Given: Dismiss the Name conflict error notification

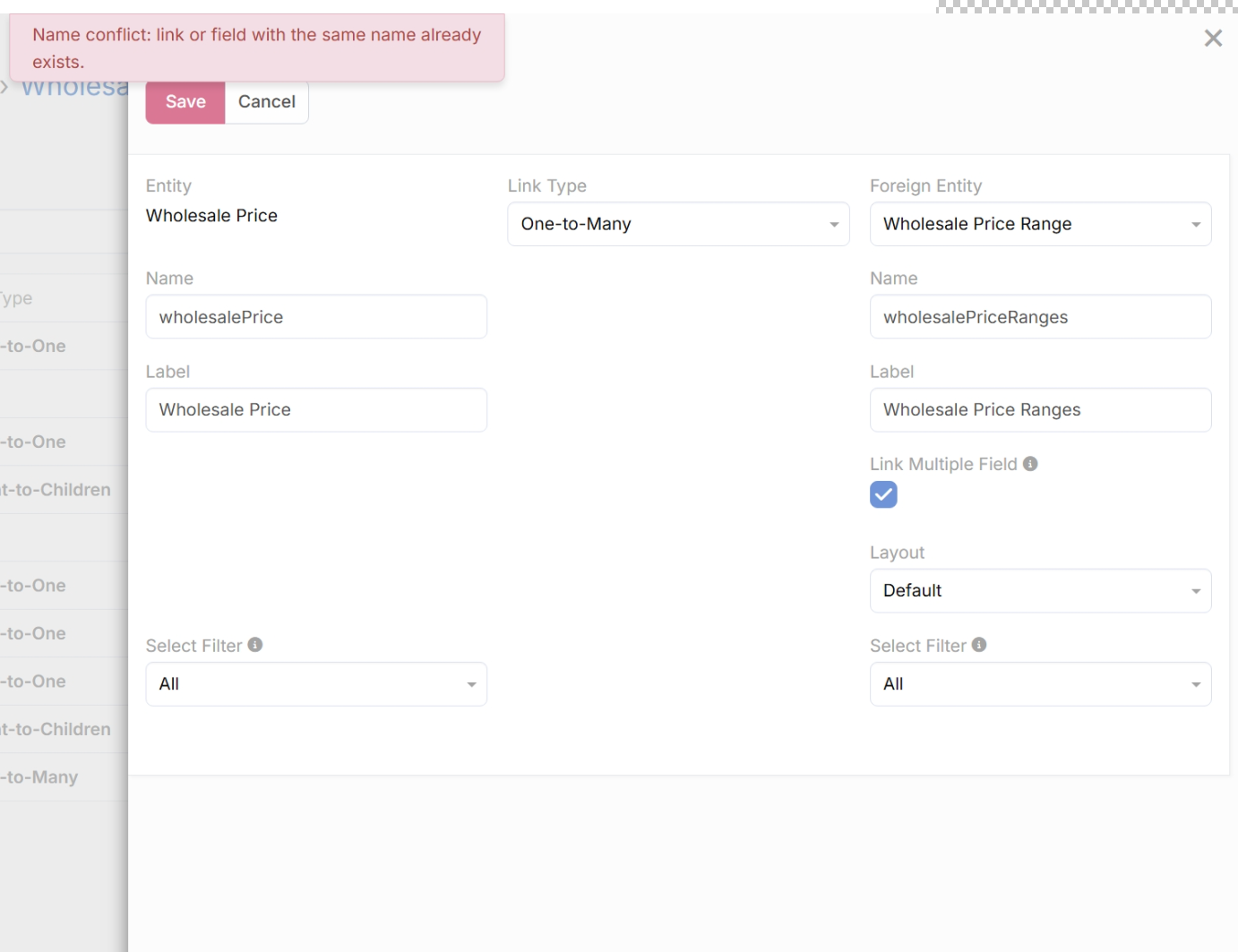Looking at the screenshot, I should click(x=256, y=48).
